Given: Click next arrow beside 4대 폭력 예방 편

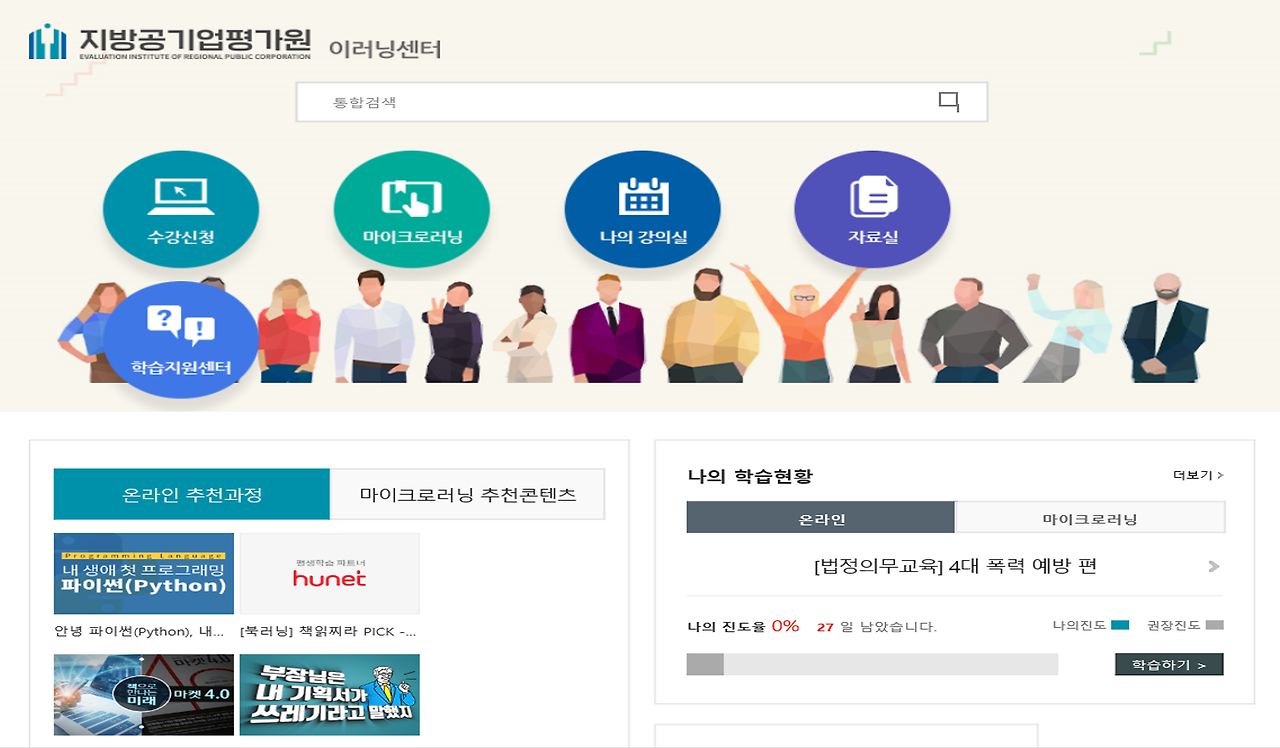Looking at the screenshot, I should [x=1214, y=567].
